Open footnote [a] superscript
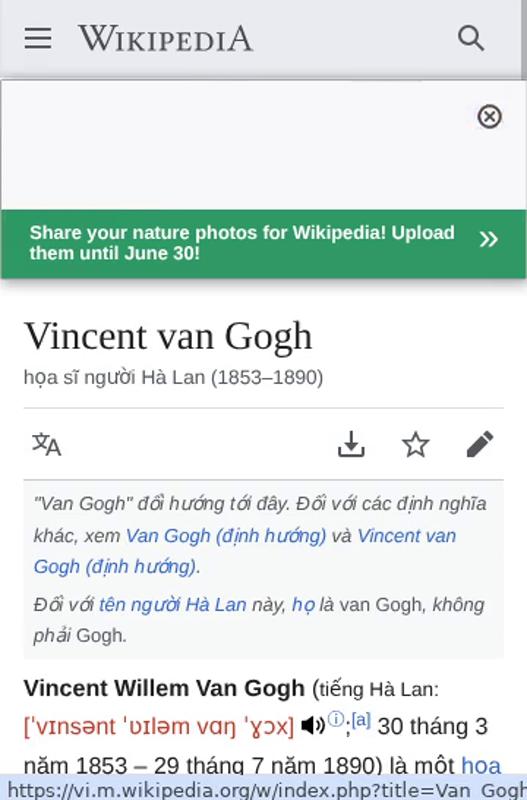 [361, 720]
